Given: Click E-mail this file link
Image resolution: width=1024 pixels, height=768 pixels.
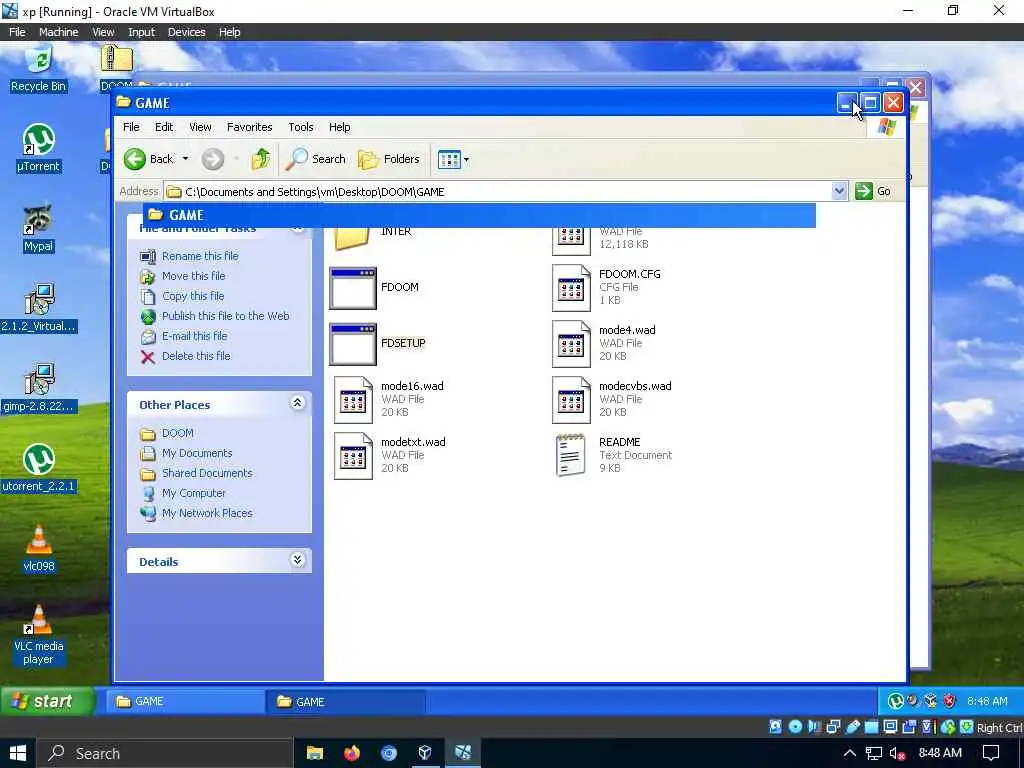Looking at the screenshot, I should [x=195, y=336].
